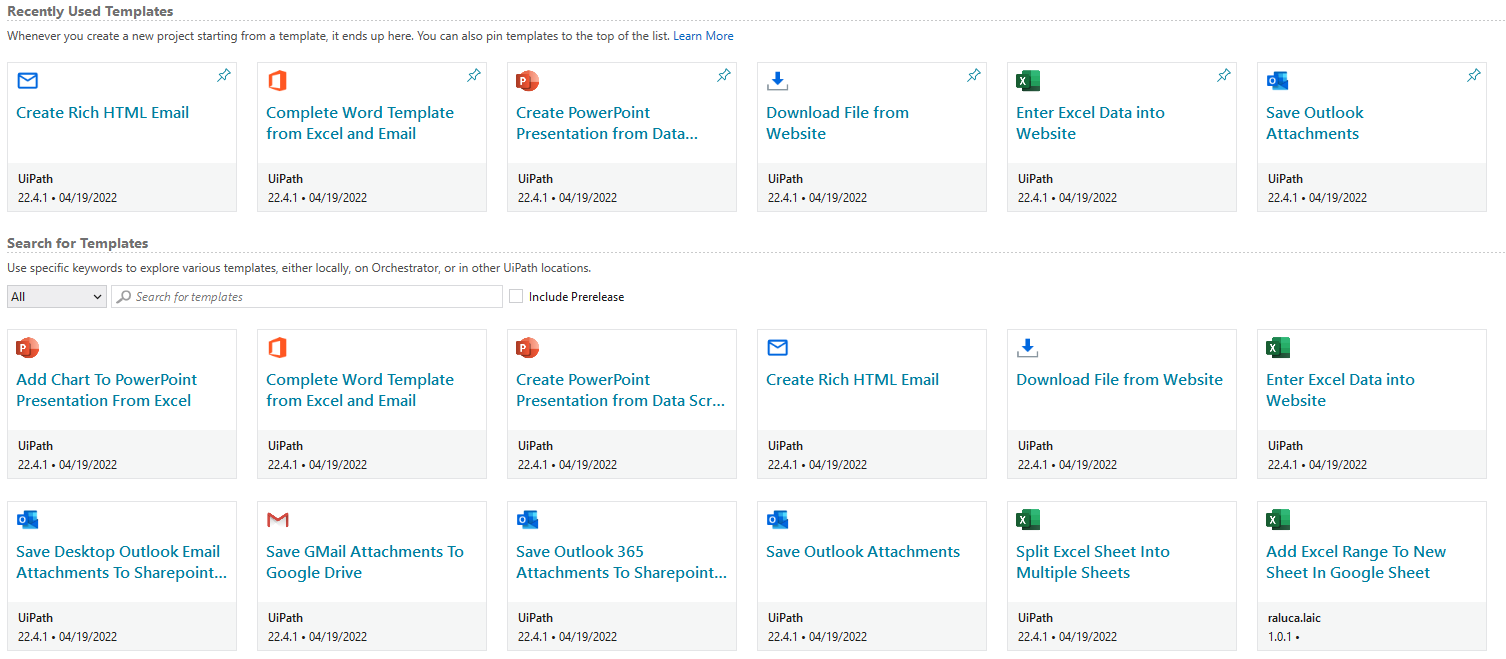Pin the recent Complete Word Template card

473,76
